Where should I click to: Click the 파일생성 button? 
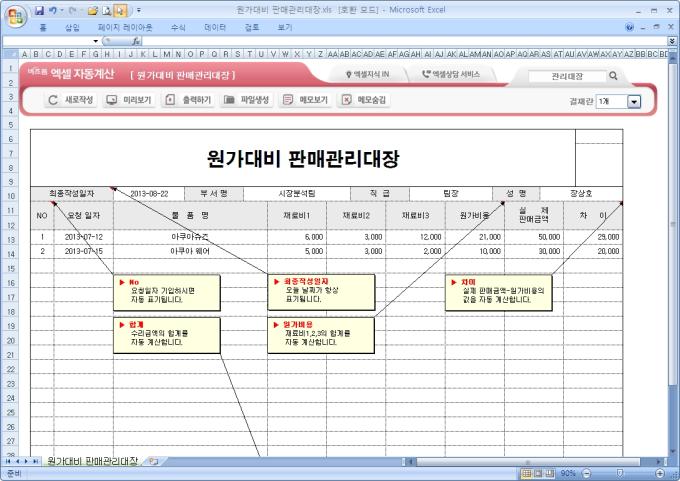click(246, 100)
